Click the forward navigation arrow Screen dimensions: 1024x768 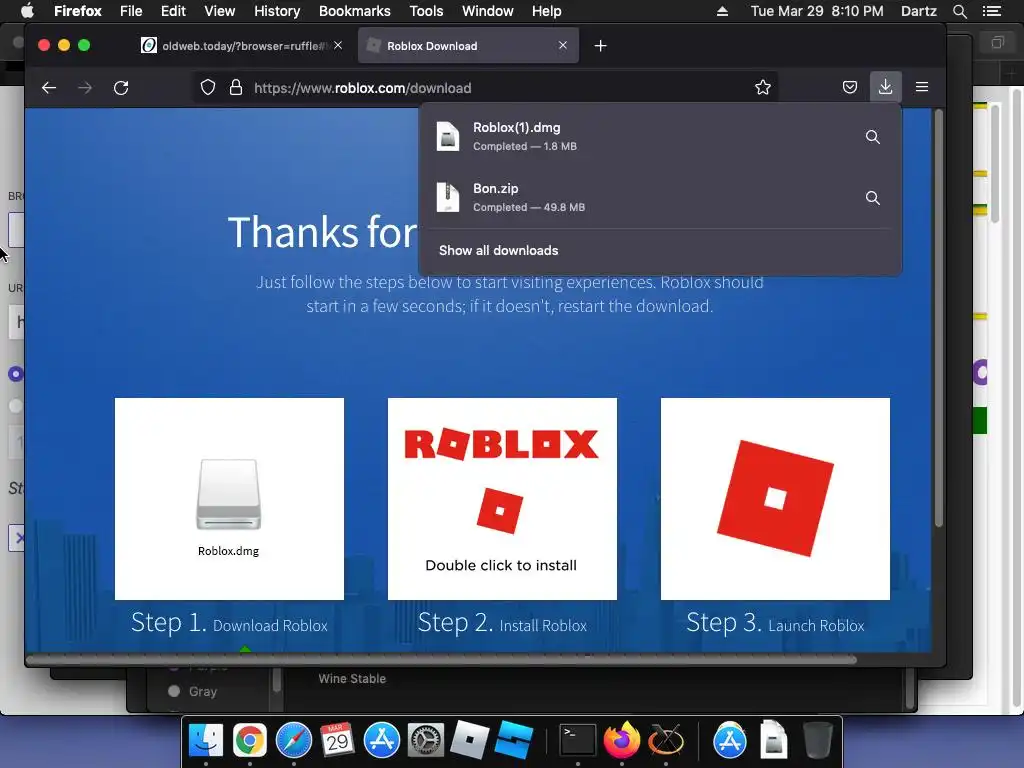tap(85, 88)
